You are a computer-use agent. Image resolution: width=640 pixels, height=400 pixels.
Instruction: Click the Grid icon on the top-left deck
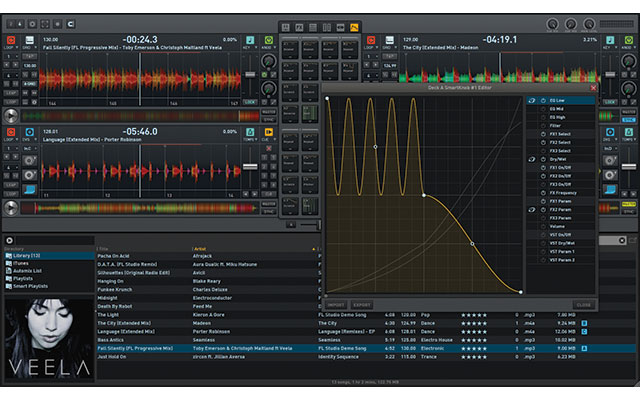tap(28, 38)
